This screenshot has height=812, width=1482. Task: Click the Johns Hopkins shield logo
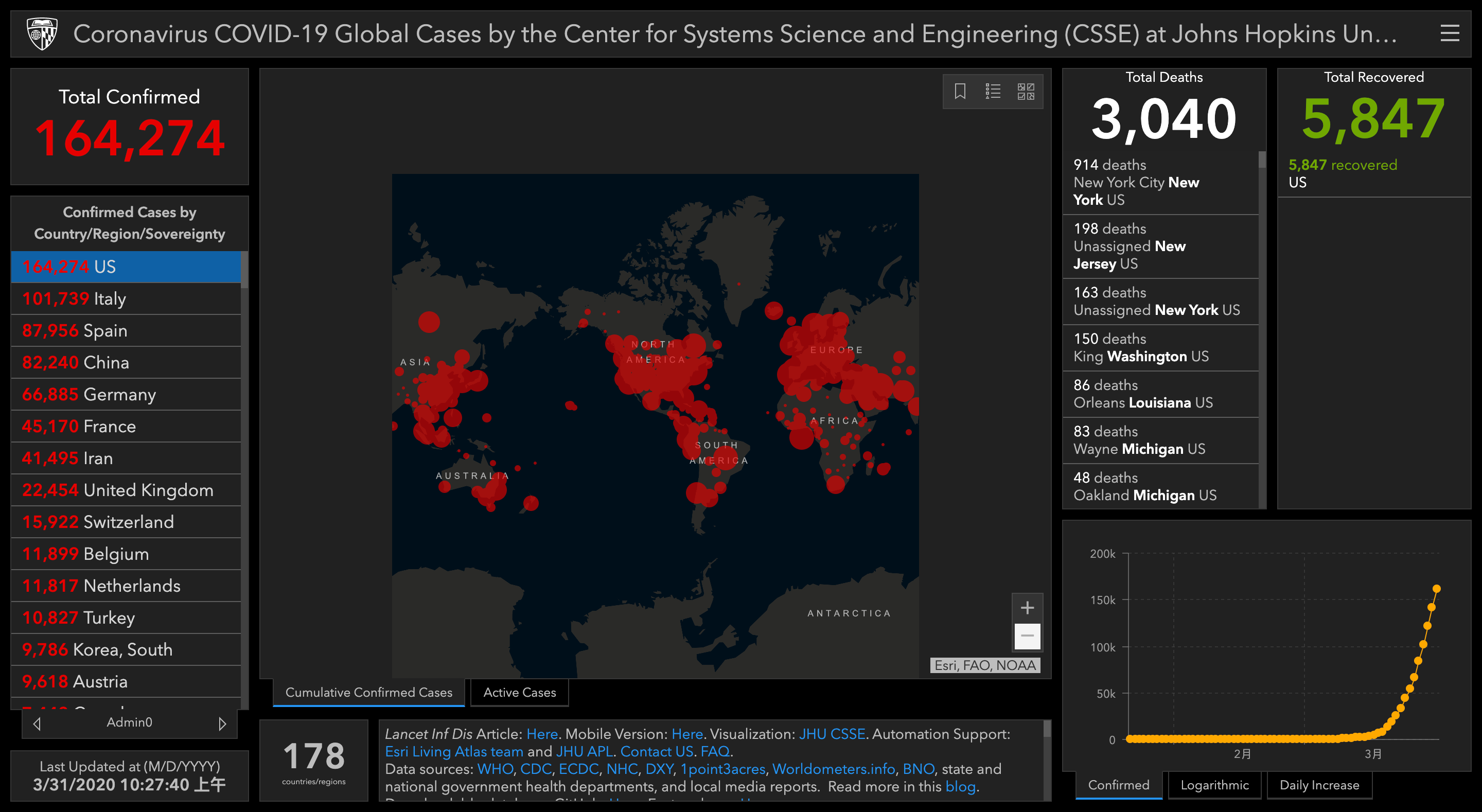pyautogui.click(x=43, y=34)
